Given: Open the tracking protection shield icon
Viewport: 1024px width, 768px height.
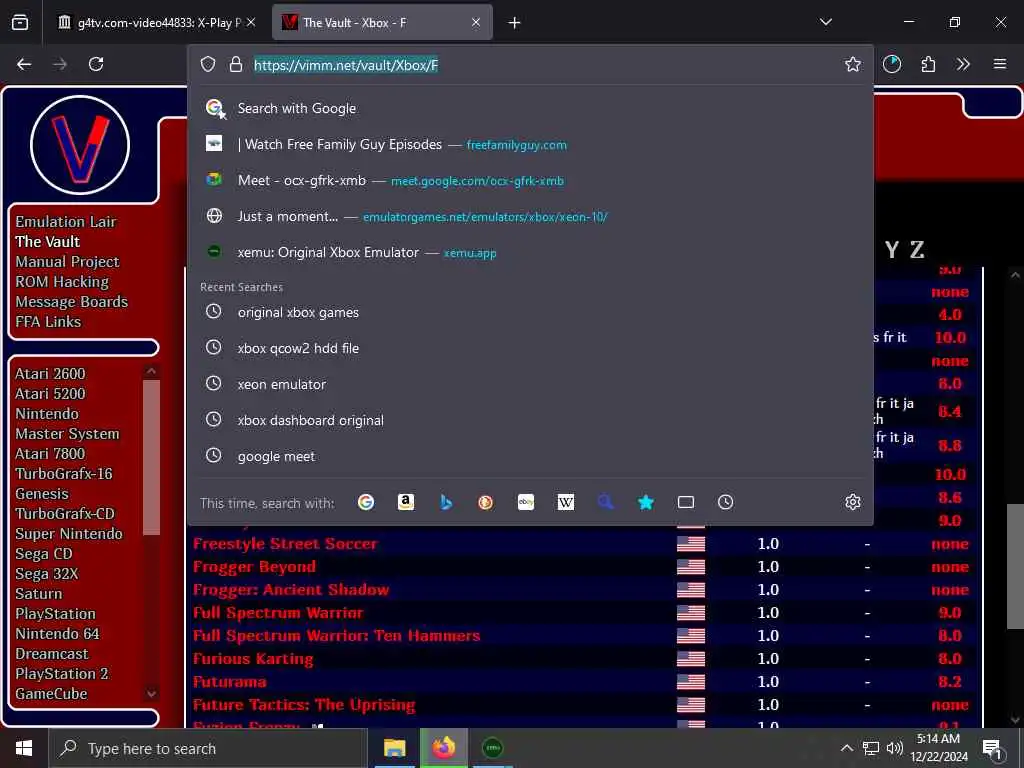Looking at the screenshot, I should click(208, 64).
